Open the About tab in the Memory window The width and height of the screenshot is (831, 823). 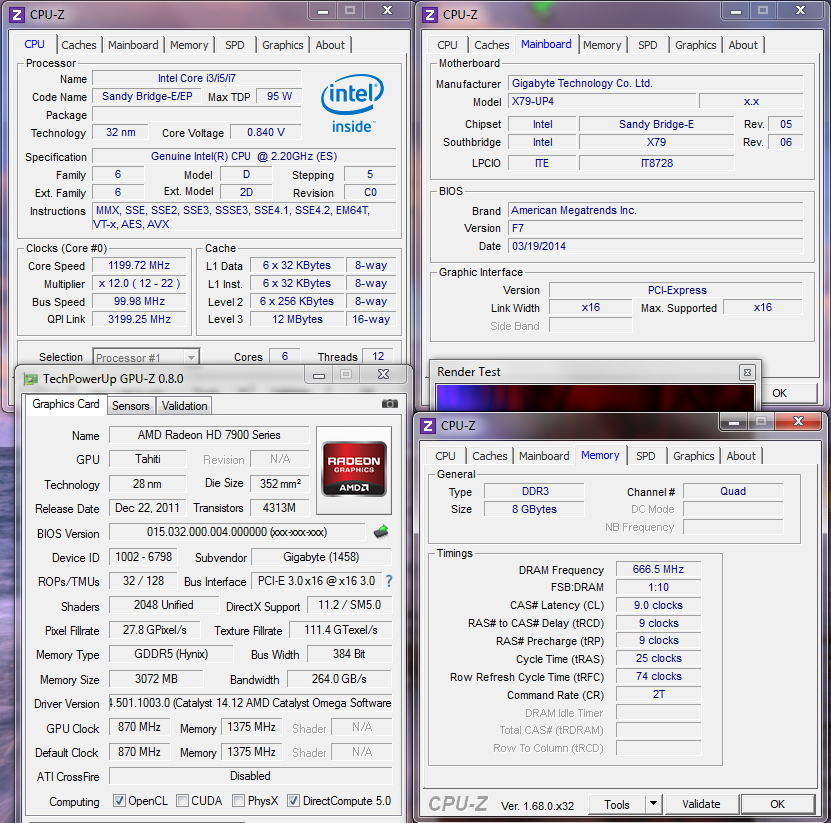coord(741,456)
